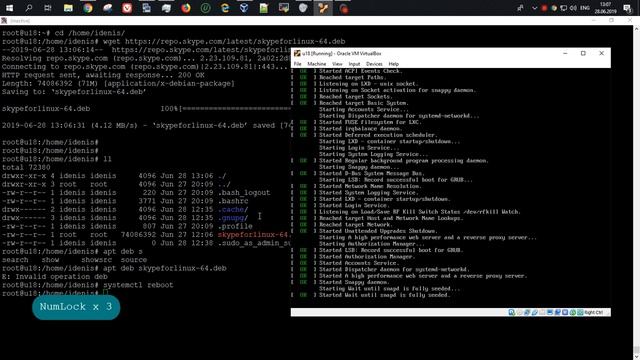640x360 pixels.
Task: Open the network icon in system tray
Action: [x=564, y=8]
